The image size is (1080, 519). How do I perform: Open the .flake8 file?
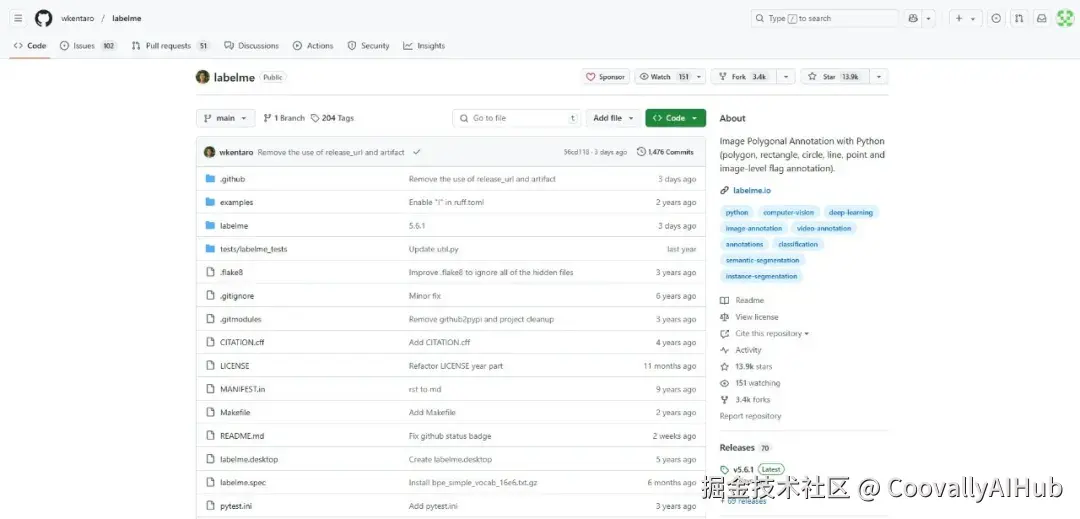pyautogui.click(x=231, y=273)
